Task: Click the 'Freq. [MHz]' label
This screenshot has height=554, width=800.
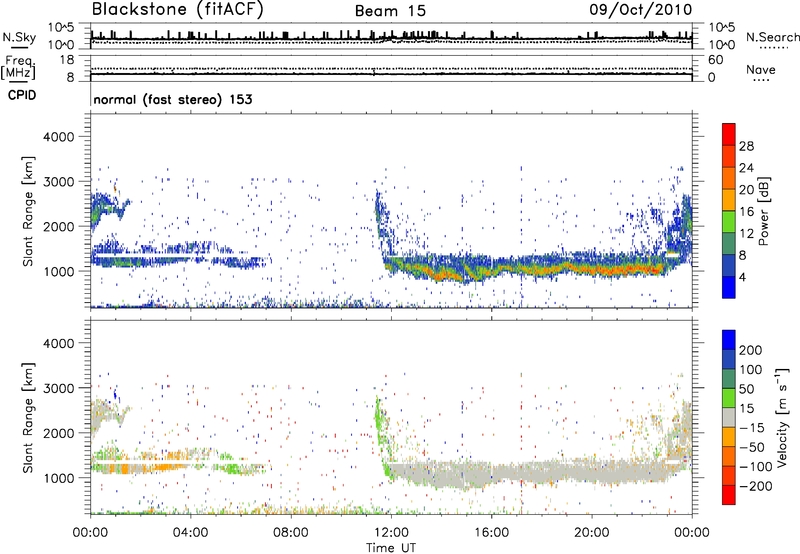Action: pos(18,67)
